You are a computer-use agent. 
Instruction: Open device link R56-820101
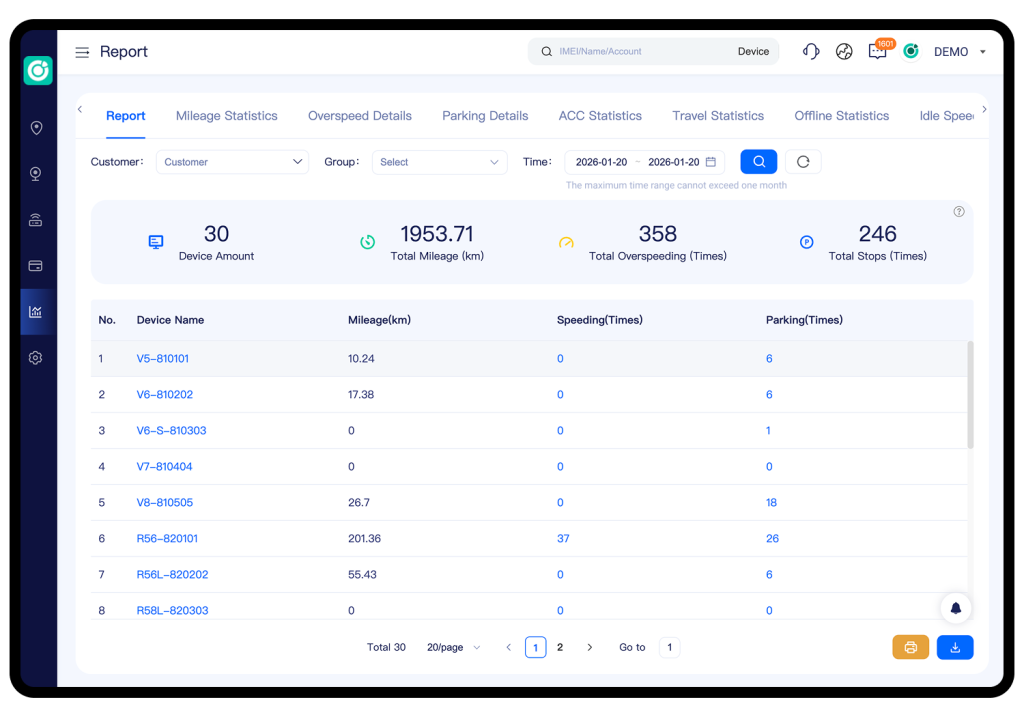pyautogui.click(x=167, y=539)
